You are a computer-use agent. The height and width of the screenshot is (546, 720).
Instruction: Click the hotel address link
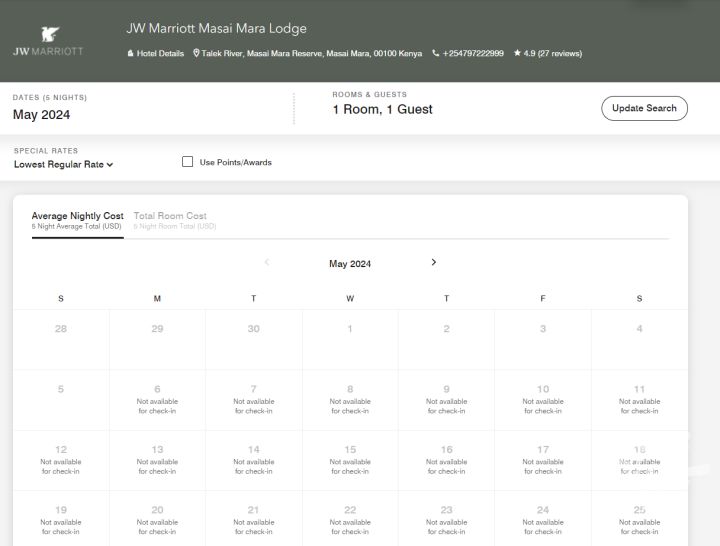coord(312,53)
